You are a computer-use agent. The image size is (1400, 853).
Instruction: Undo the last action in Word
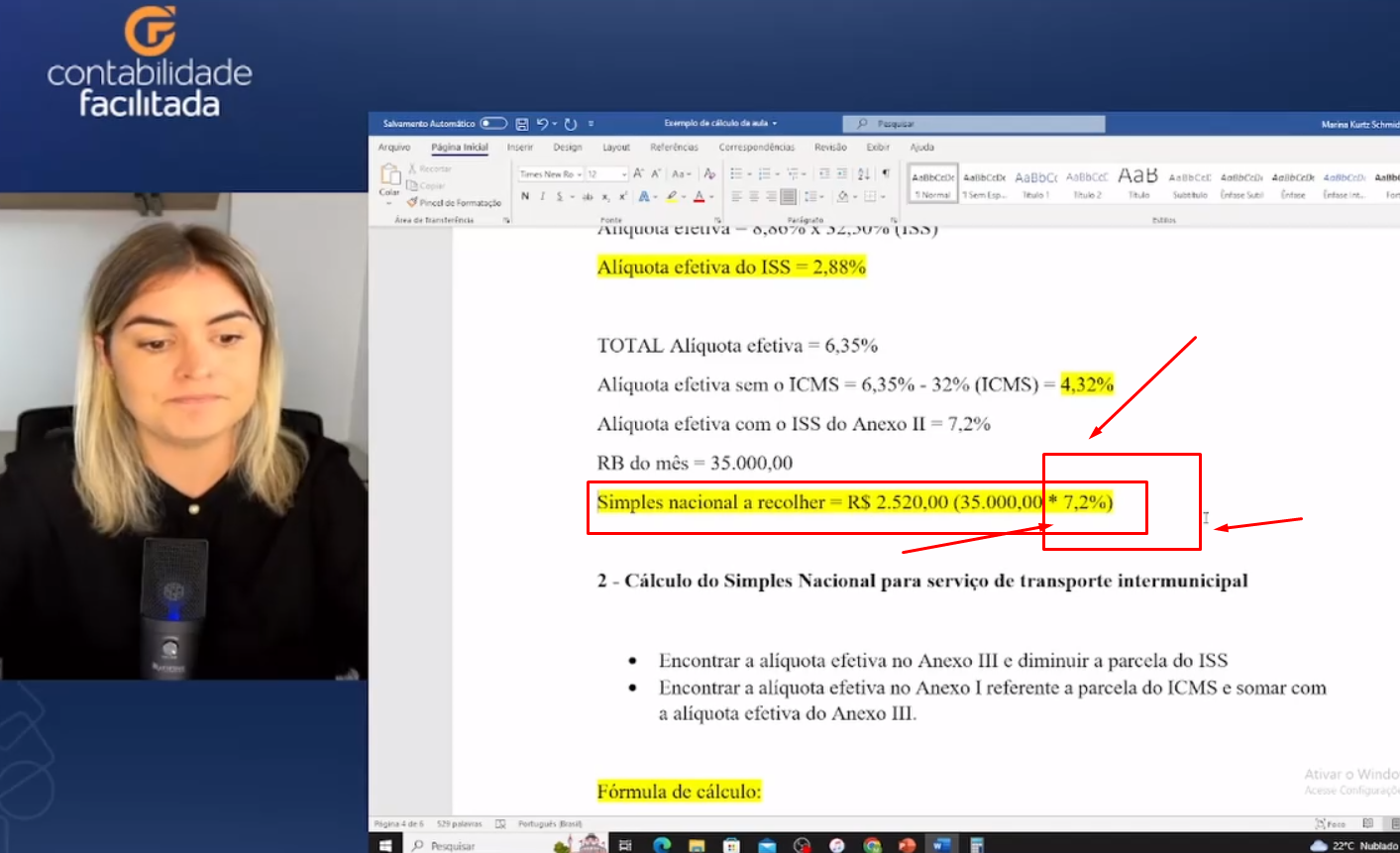542,124
